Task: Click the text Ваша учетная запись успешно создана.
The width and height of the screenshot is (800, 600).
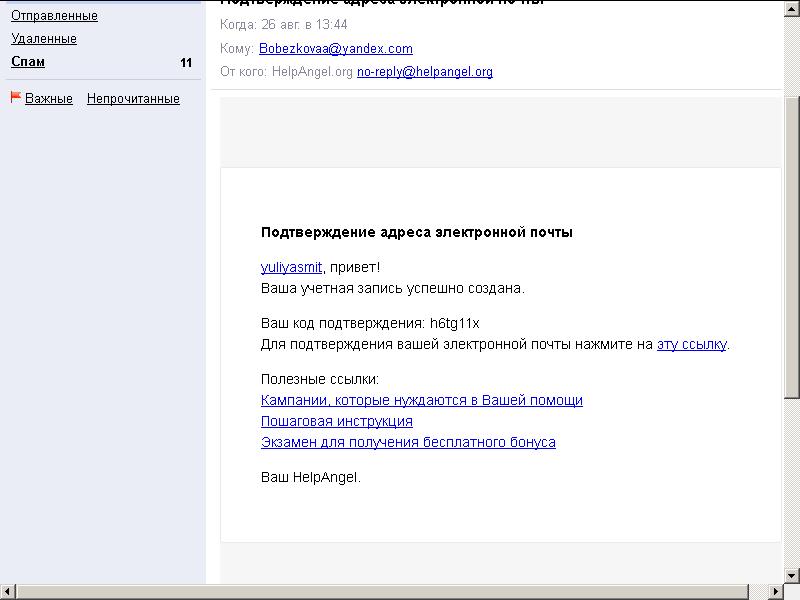Action: point(392,288)
